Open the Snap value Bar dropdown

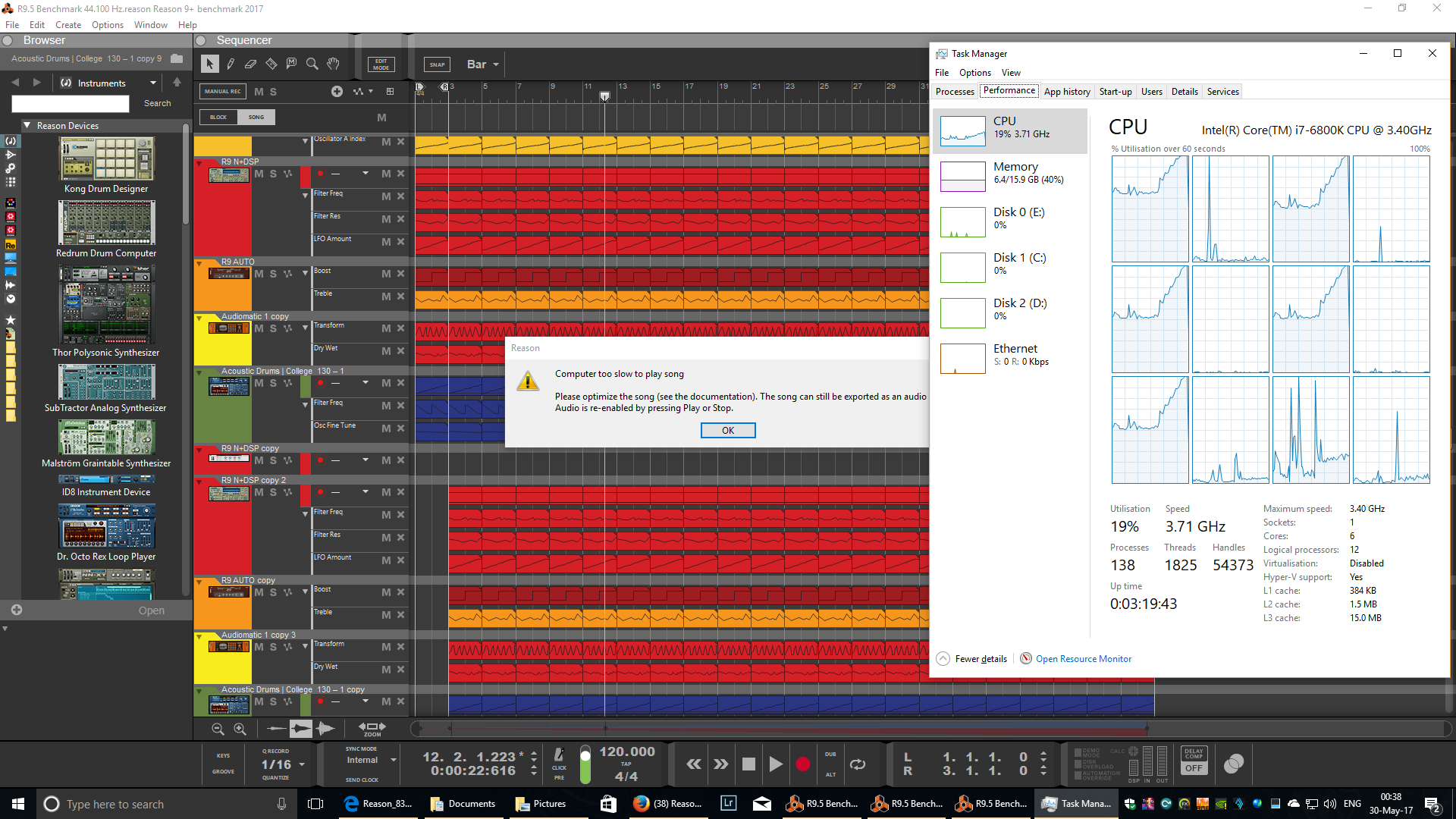click(x=483, y=64)
